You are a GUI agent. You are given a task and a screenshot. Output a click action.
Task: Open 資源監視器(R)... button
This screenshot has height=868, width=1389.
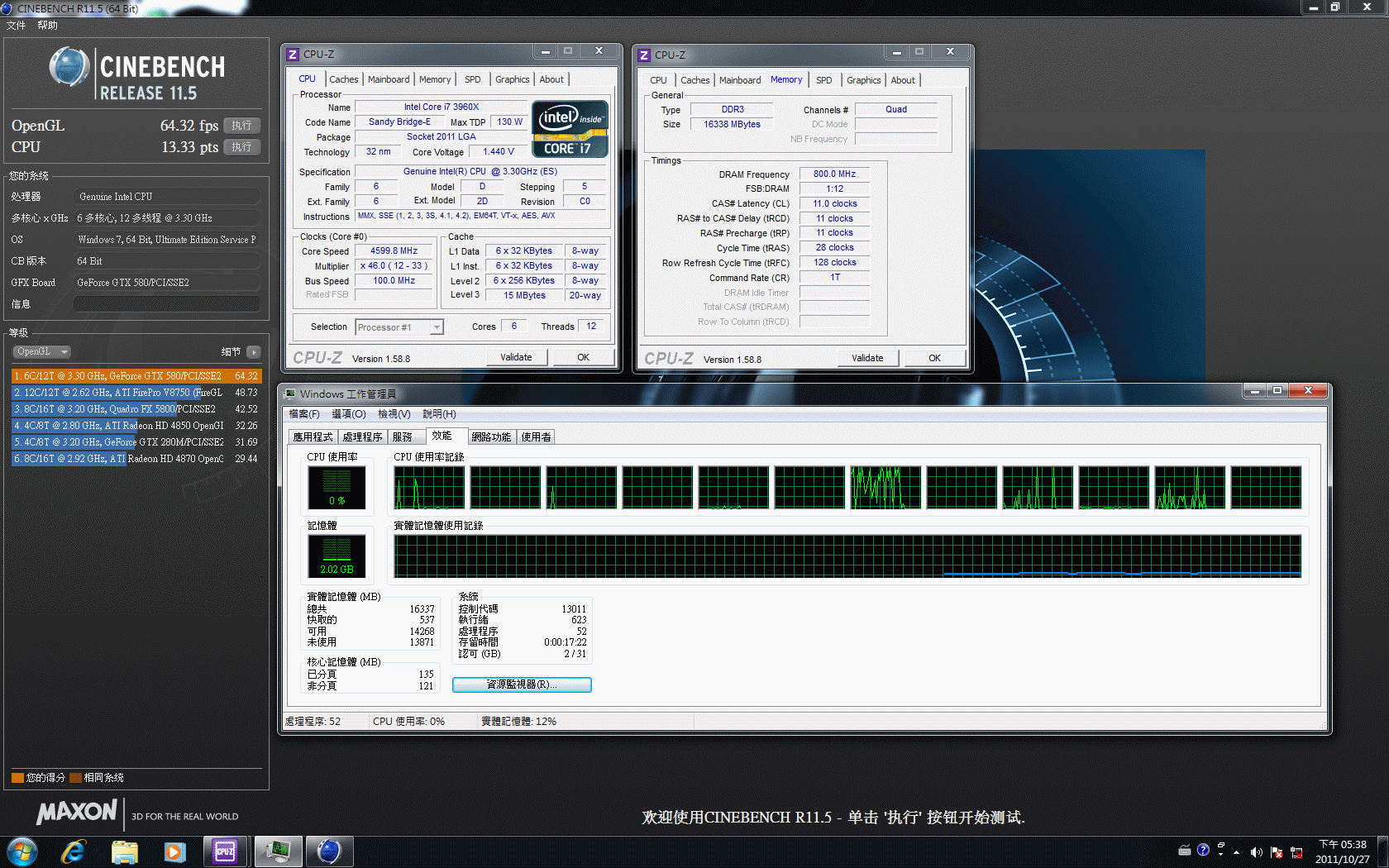click(522, 684)
